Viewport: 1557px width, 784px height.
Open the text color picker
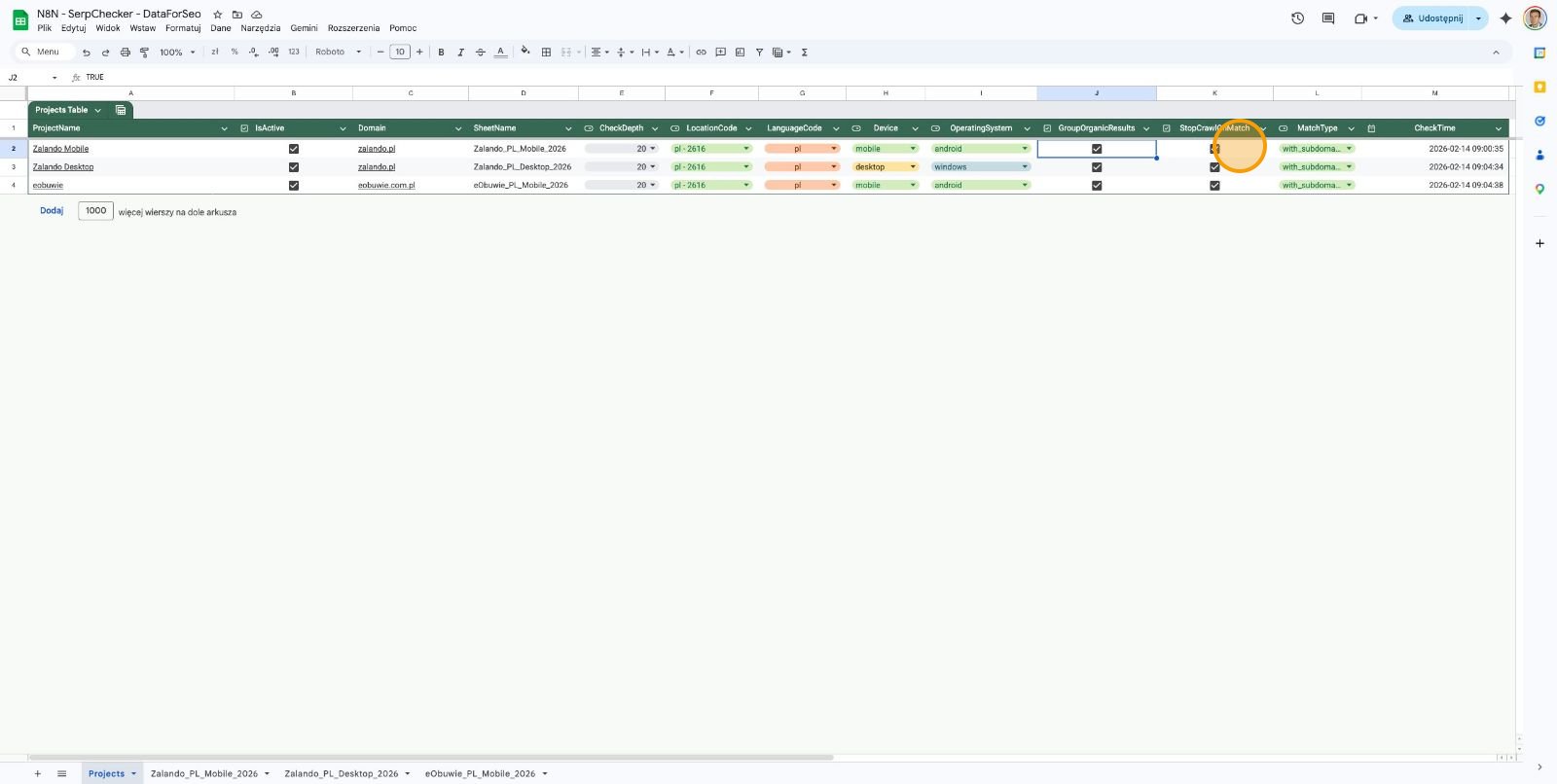(500, 53)
